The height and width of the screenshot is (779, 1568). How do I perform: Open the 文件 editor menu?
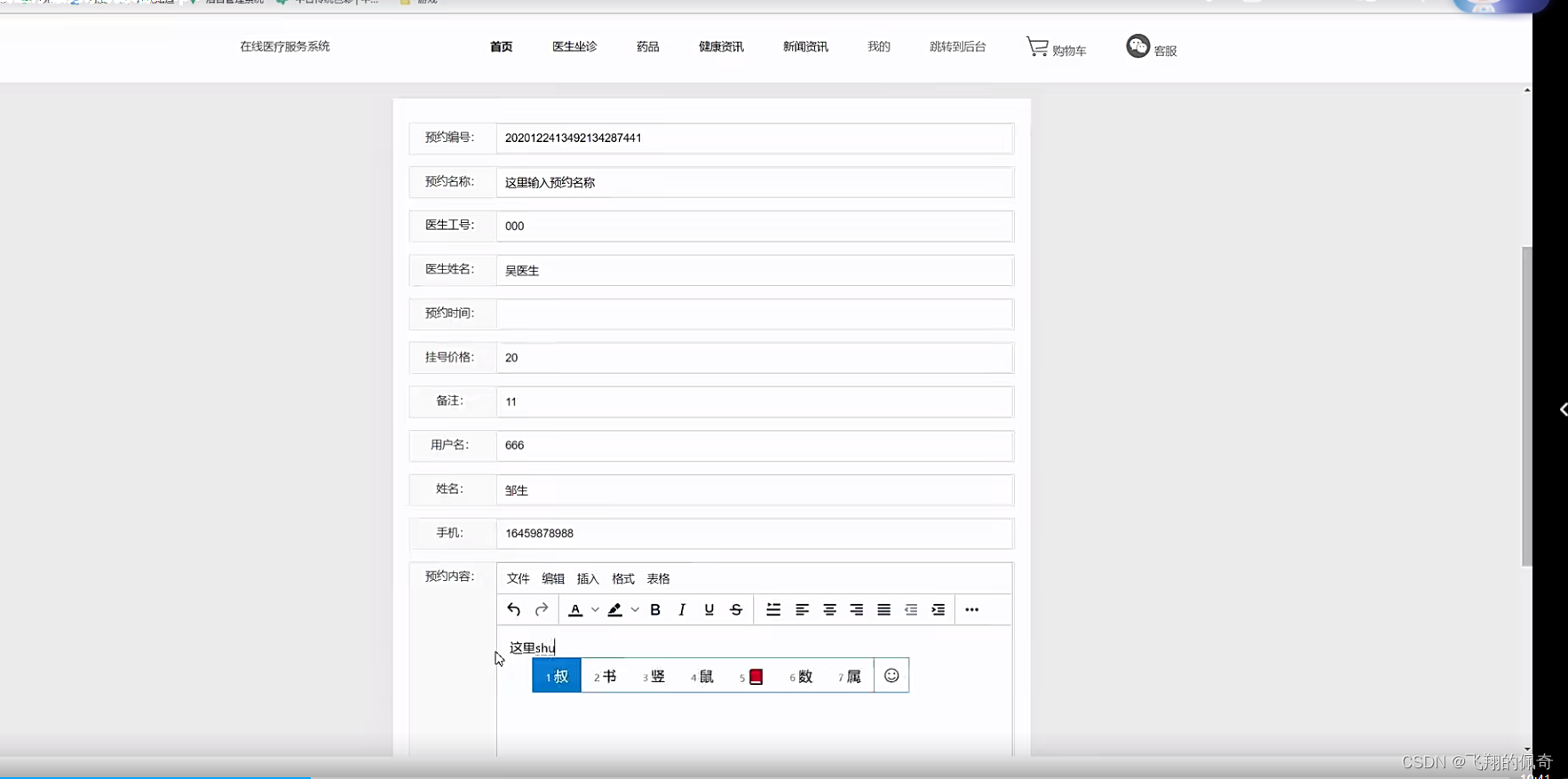518,578
